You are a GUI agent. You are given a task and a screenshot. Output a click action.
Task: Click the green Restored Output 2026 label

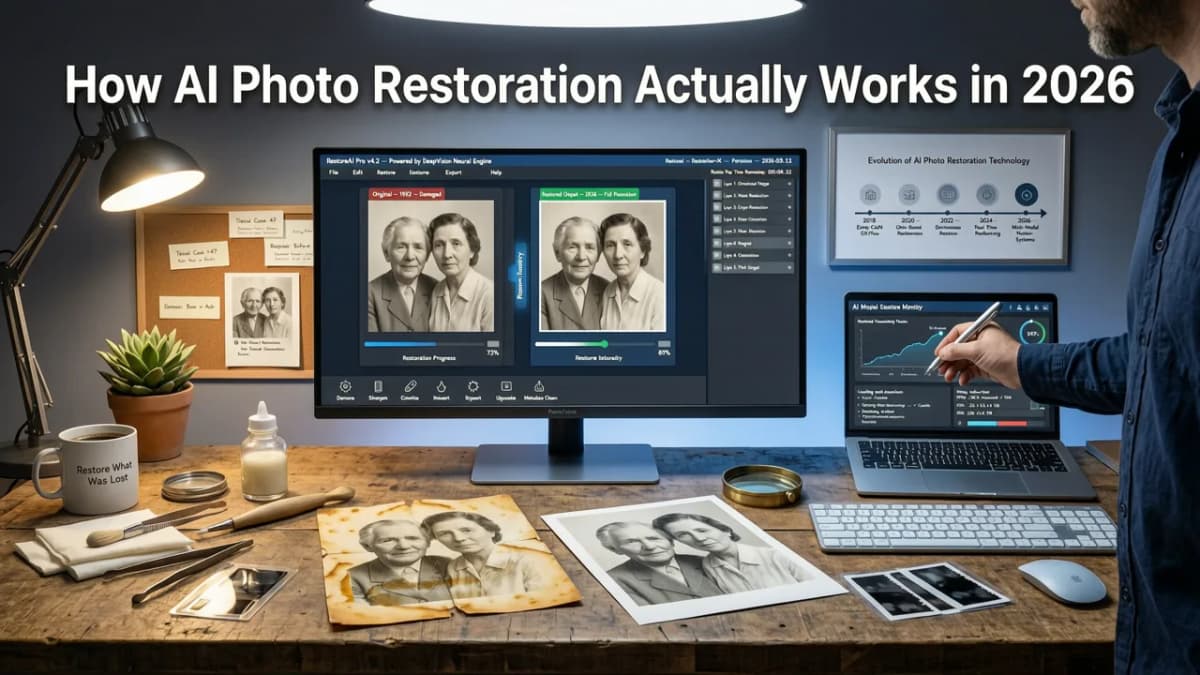(x=589, y=194)
